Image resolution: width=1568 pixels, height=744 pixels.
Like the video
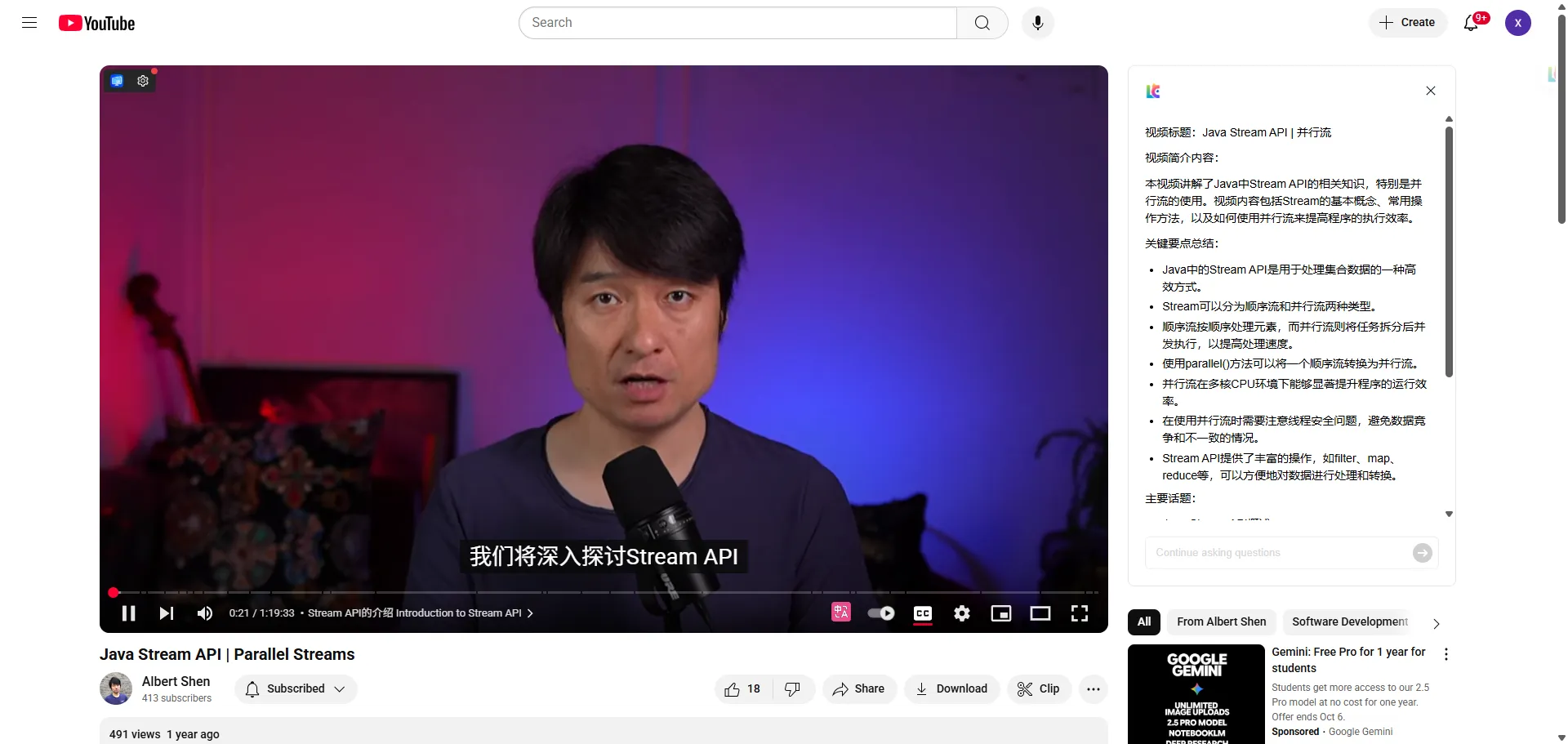[742, 689]
